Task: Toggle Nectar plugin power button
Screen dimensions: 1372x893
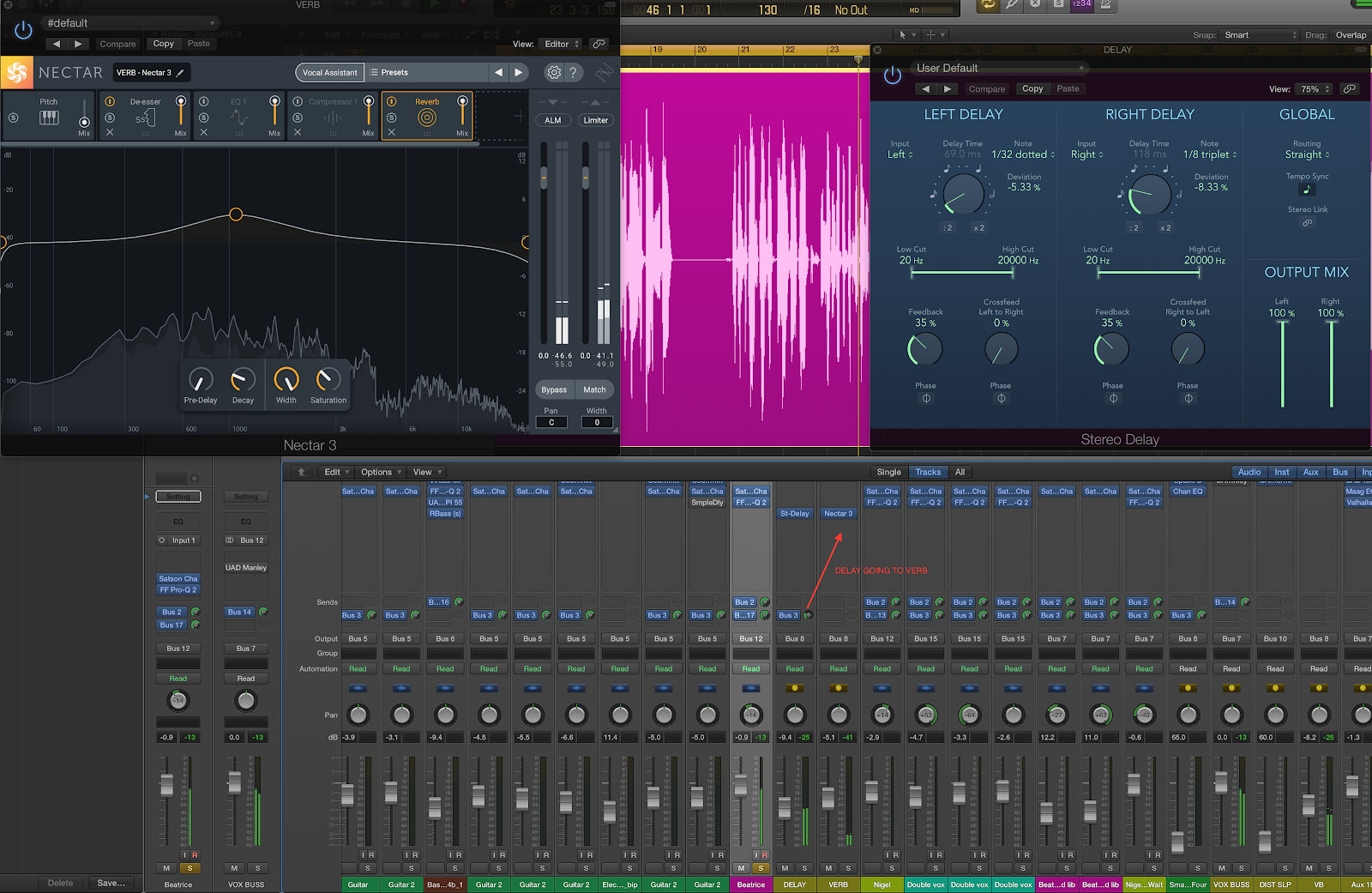Action: click(23, 31)
